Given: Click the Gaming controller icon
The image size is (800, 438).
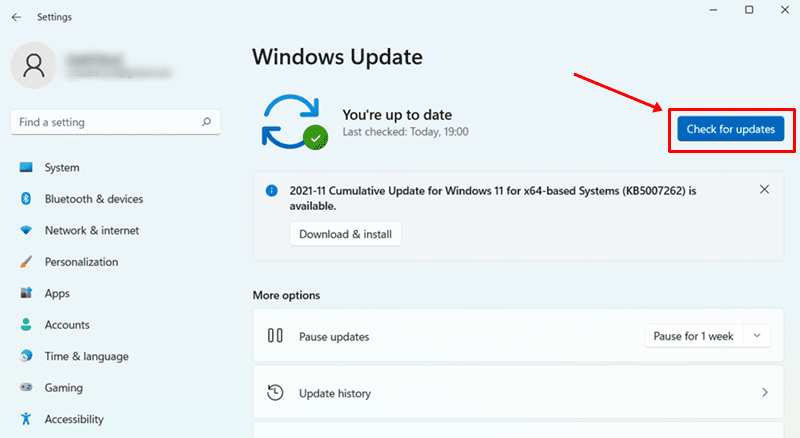Looking at the screenshot, I should click(x=26, y=388).
